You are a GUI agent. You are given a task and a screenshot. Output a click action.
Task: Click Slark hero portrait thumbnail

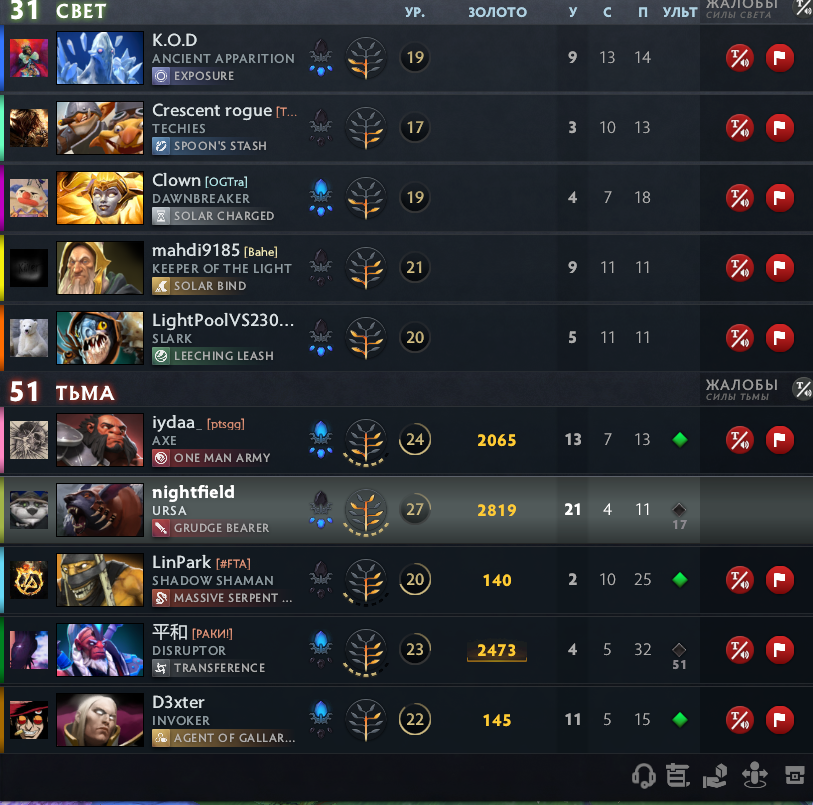point(100,338)
